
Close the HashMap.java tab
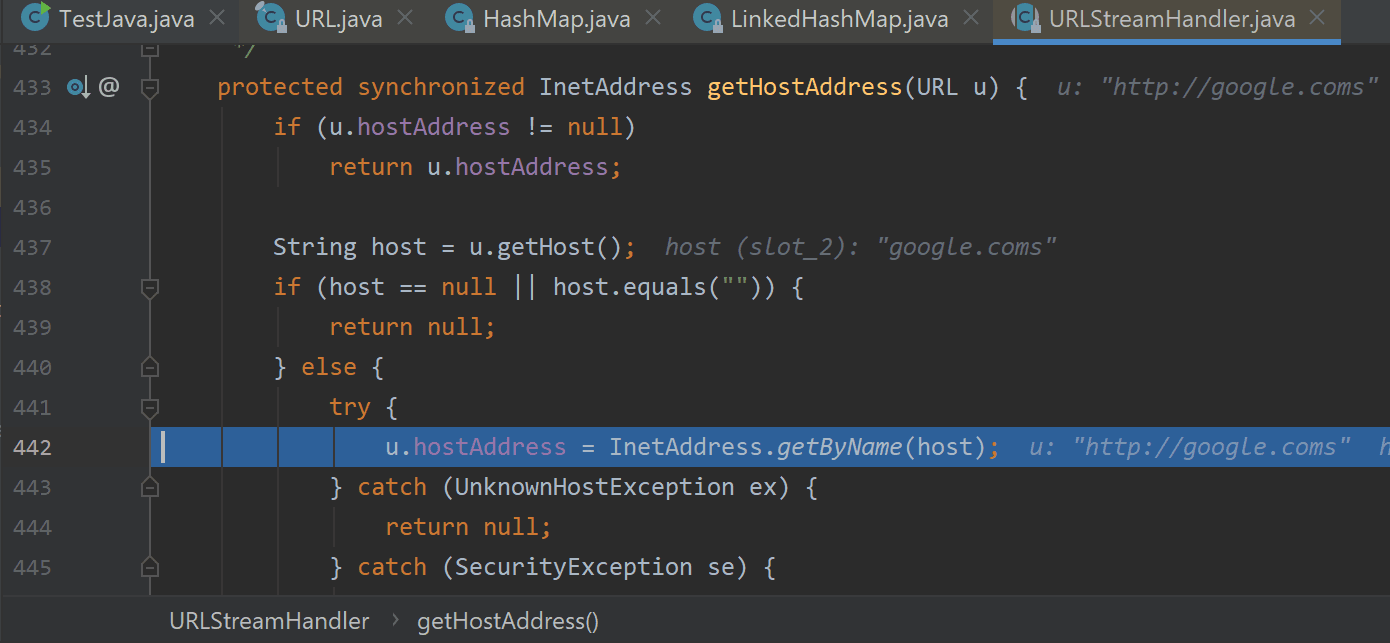point(653,18)
